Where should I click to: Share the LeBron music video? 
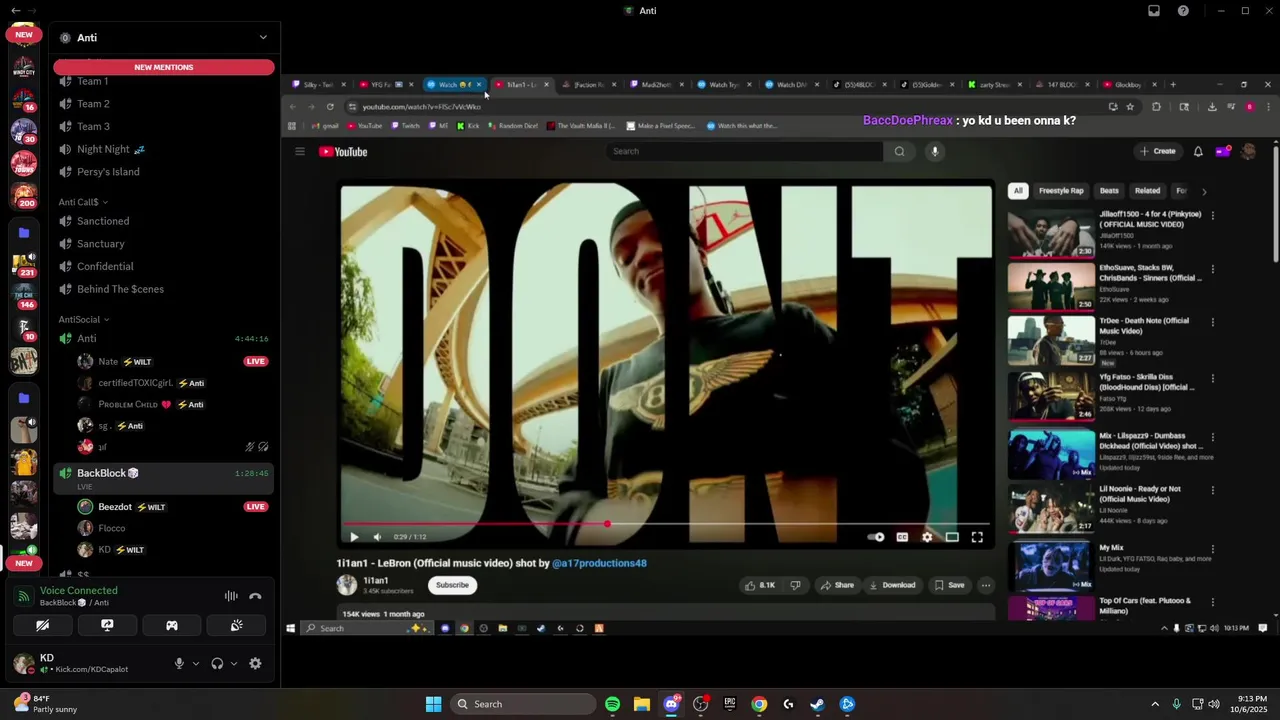[x=837, y=585]
